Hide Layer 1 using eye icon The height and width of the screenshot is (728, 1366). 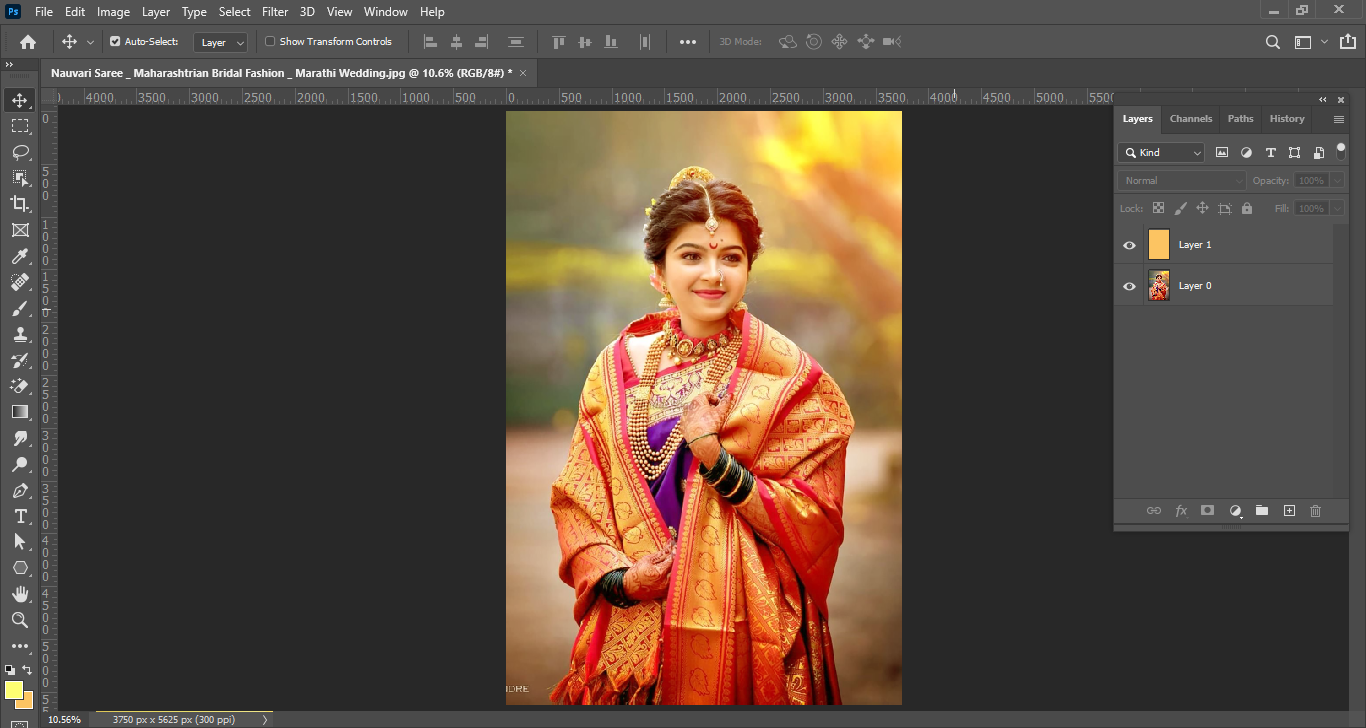click(x=1129, y=245)
